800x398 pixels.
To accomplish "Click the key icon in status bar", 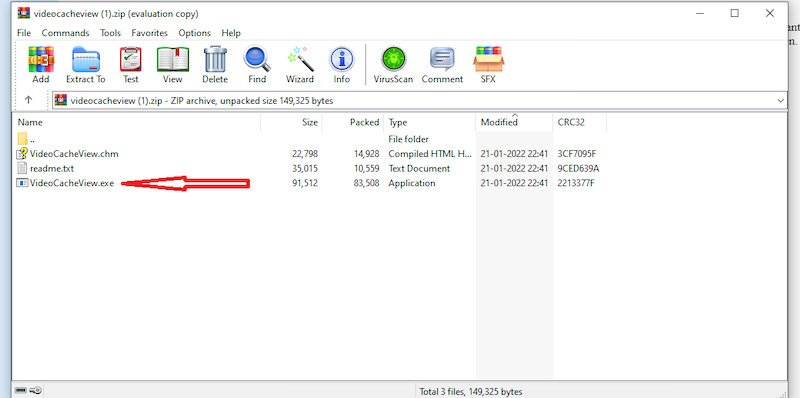I will pyautogui.click(x=35, y=390).
